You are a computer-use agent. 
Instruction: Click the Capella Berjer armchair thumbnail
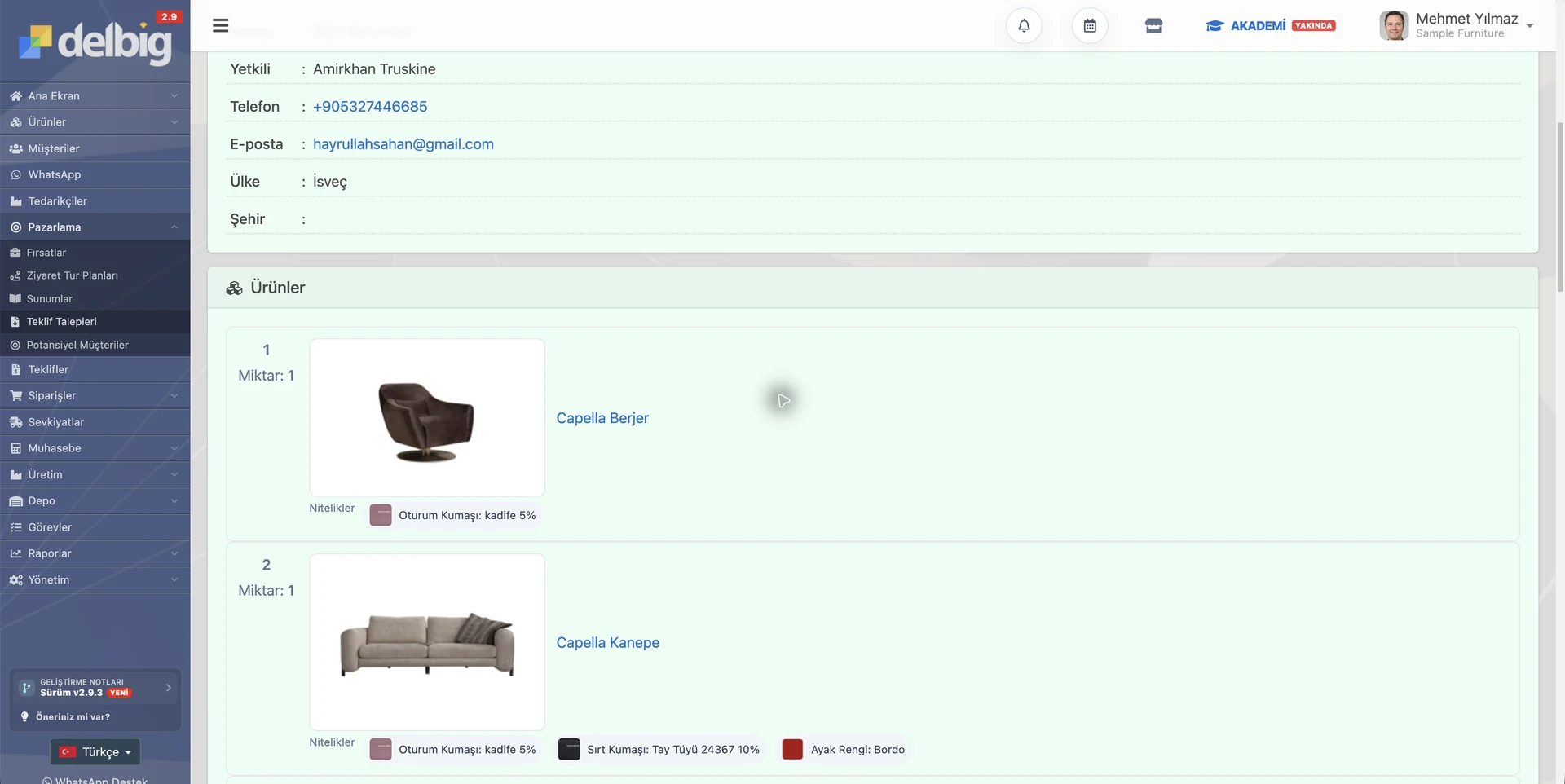pyautogui.click(x=427, y=417)
